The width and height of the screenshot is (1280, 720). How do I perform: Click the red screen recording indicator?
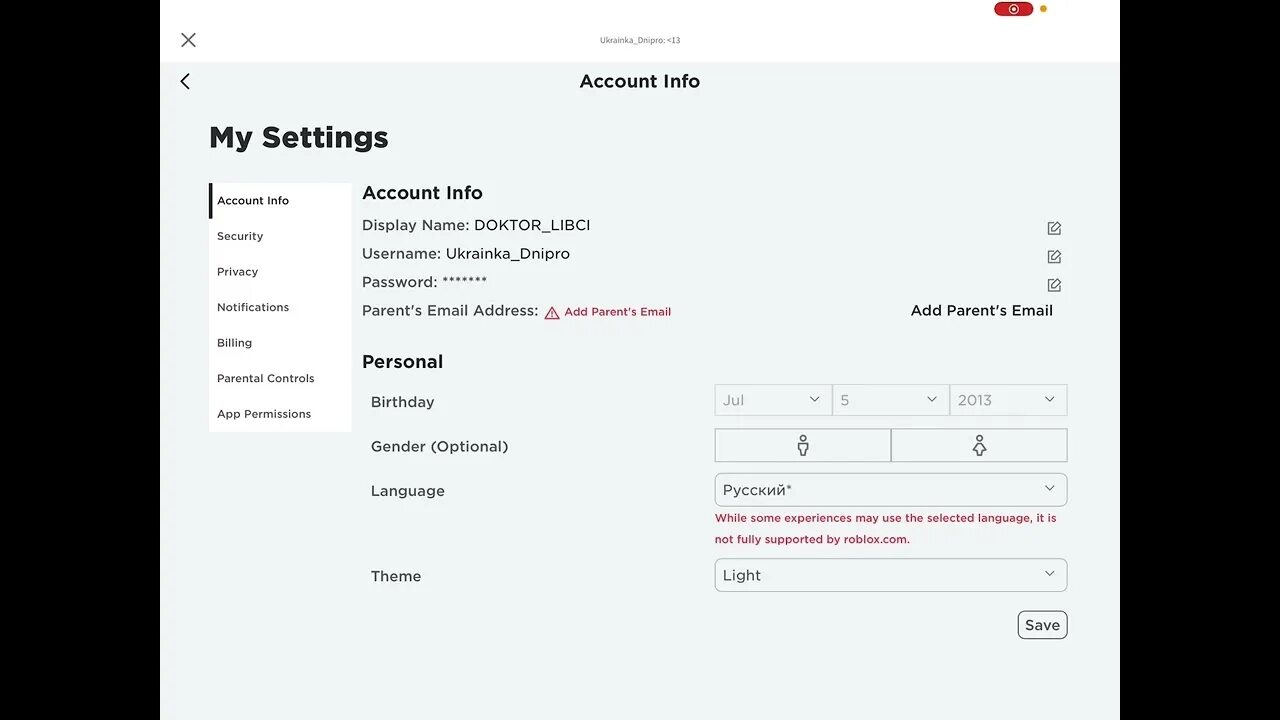[x=1013, y=9]
